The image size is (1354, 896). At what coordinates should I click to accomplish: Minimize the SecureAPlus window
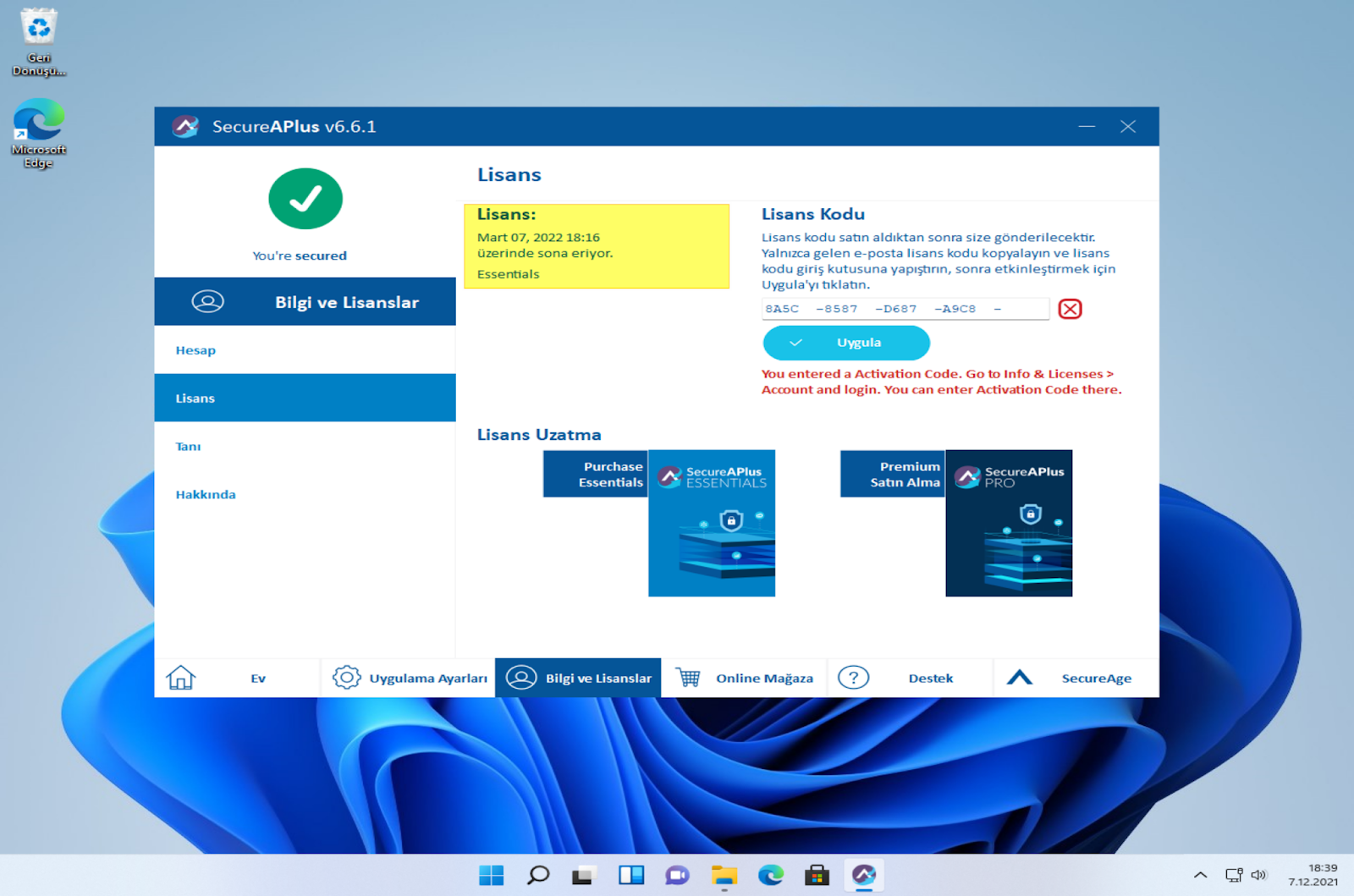[1087, 127]
